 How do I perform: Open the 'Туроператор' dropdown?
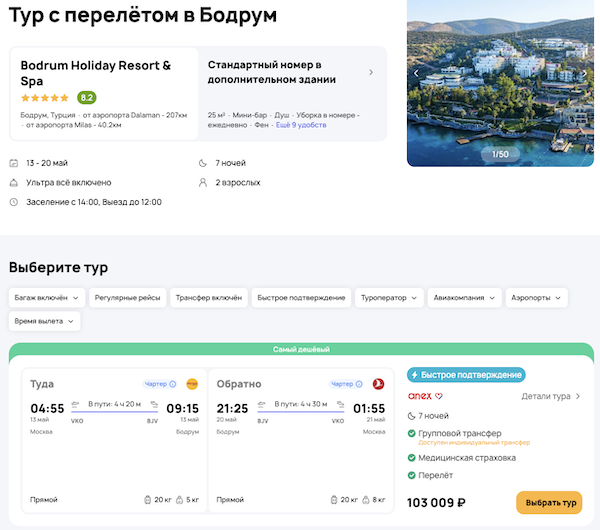pos(390,297)
